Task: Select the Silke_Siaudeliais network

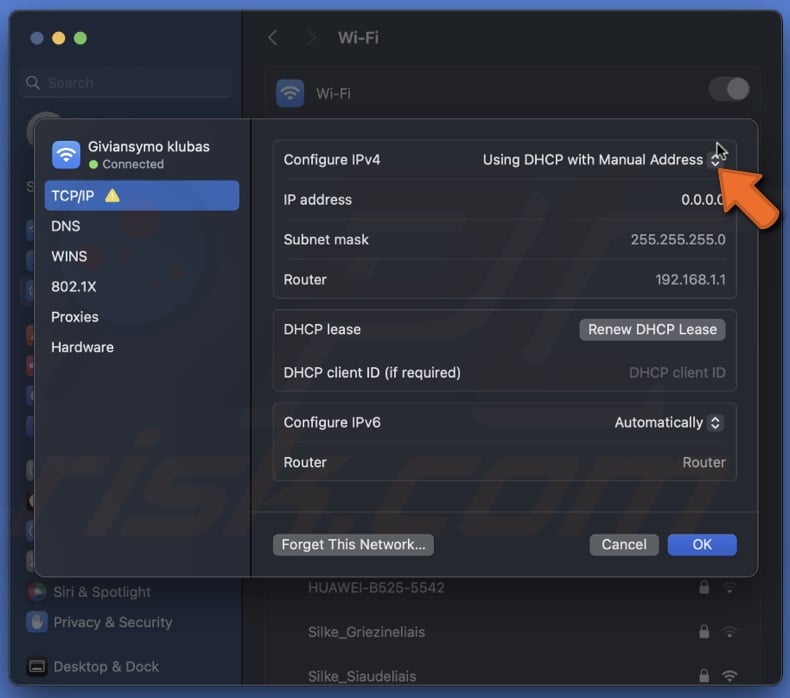Action: (x=362, y=676)
